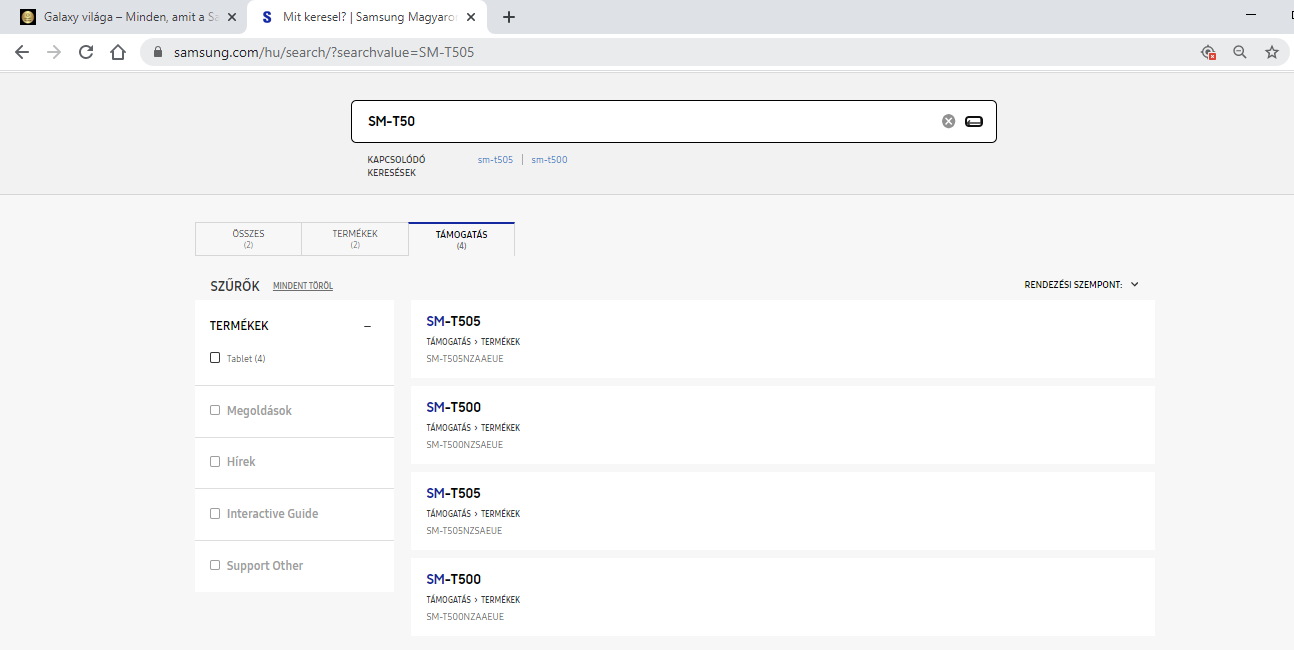
Task: Enable the Megoldások filter checkbox
Action: [215, 410]
